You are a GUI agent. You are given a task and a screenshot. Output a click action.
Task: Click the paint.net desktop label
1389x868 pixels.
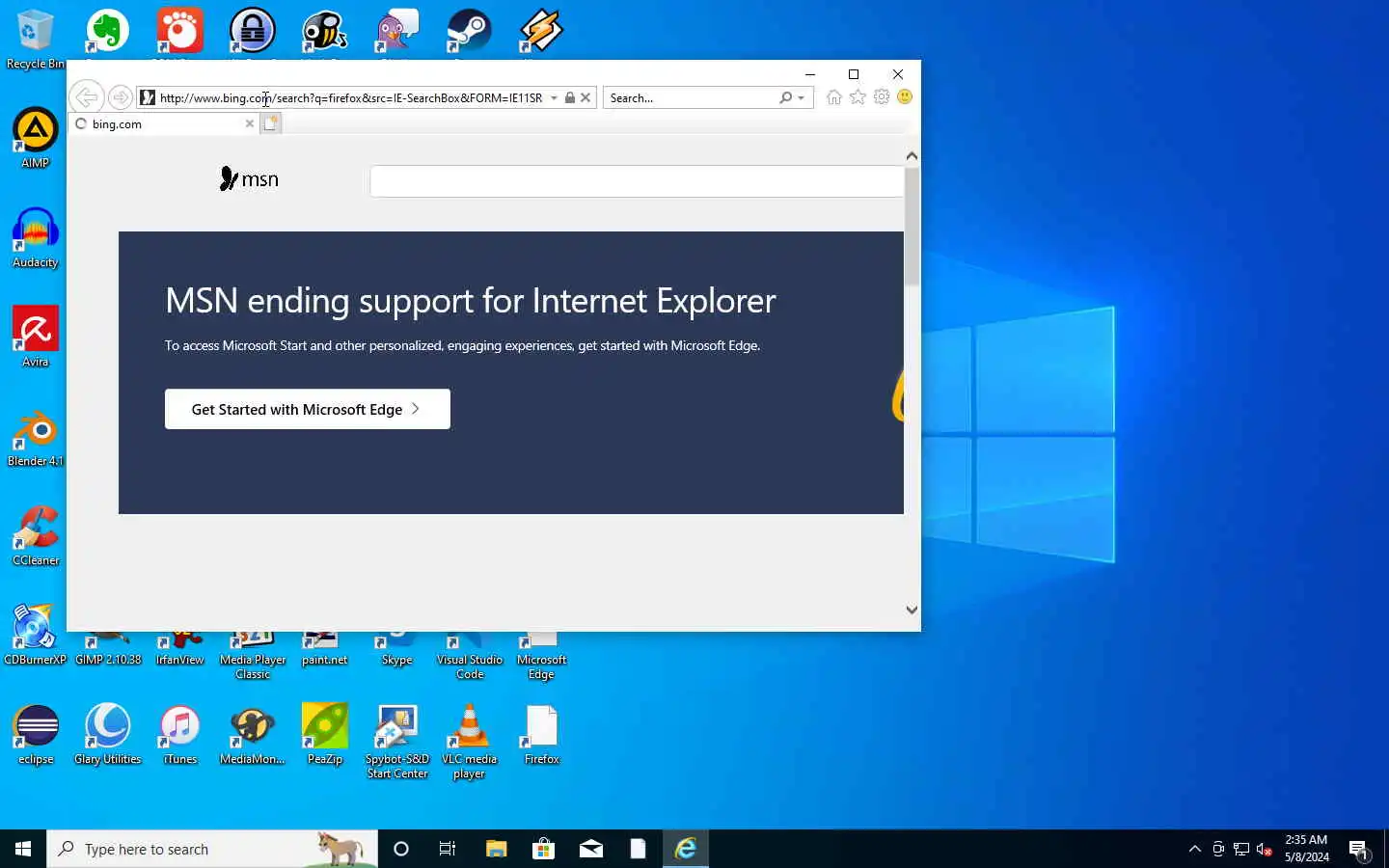[x=325, y=660]
